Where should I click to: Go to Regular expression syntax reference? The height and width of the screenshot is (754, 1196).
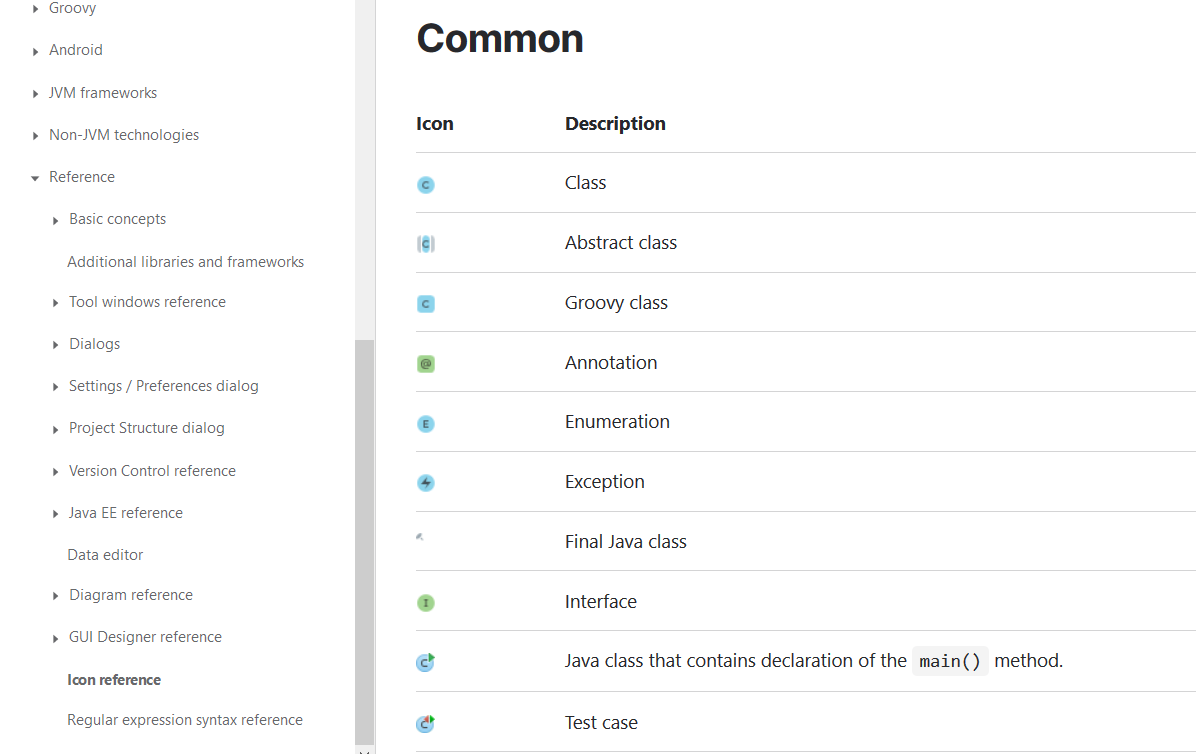point(184,720)
